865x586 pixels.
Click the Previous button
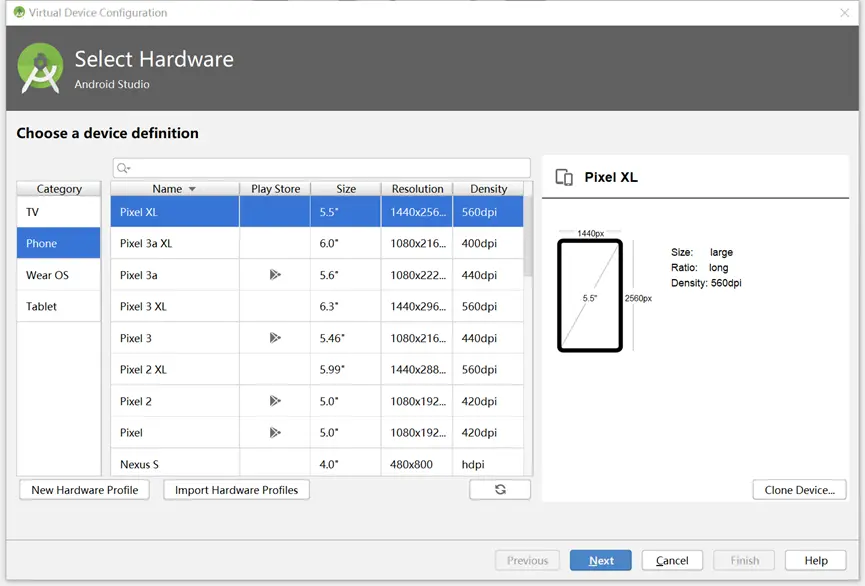pyautogui.click(x=527, y=561)
